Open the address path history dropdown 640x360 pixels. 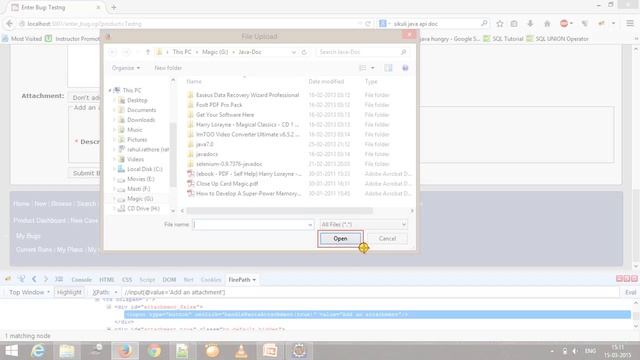[x=293, y=52]
